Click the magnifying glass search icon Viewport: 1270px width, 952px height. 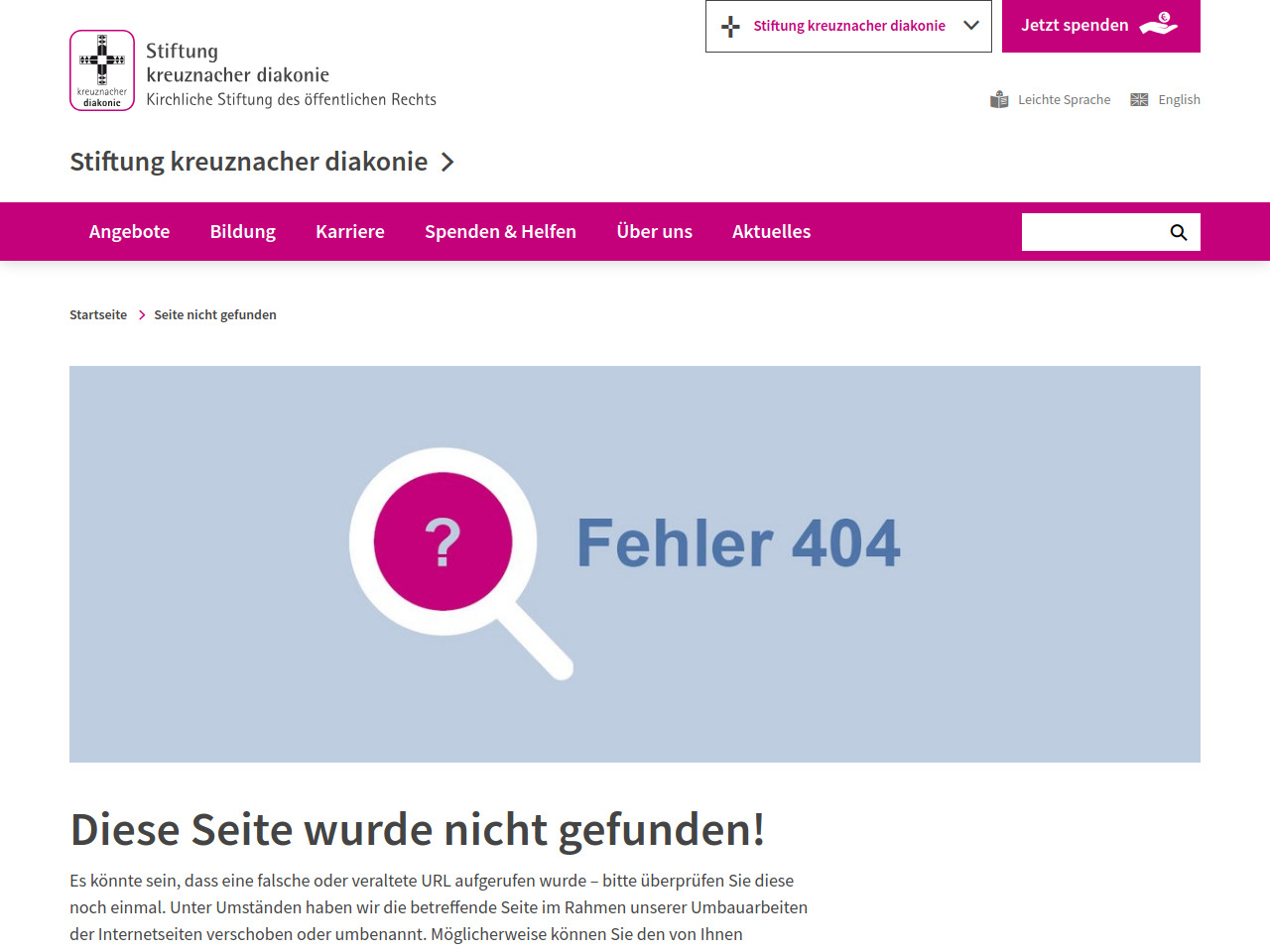1178,232
